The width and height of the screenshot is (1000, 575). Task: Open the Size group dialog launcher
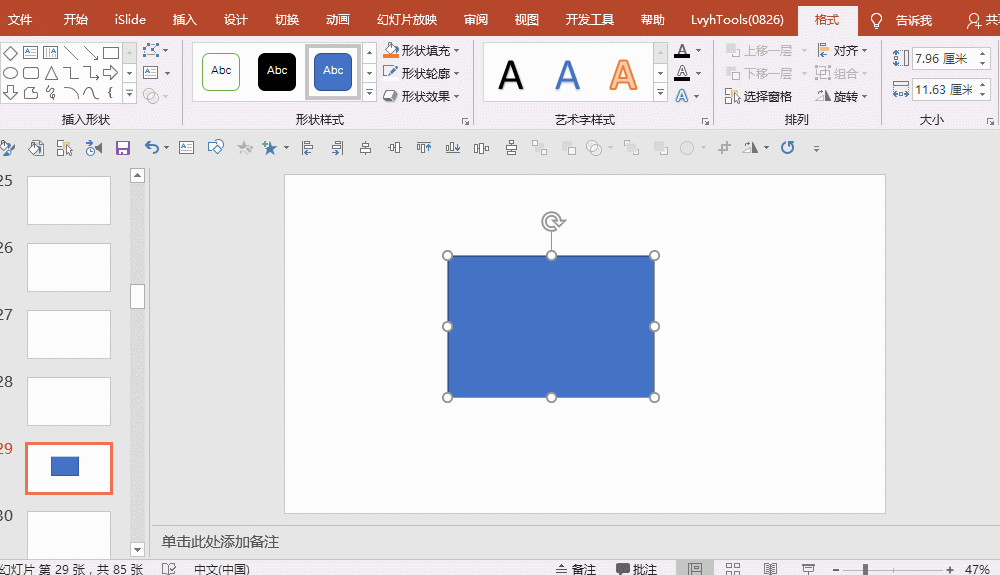point(990,121)
